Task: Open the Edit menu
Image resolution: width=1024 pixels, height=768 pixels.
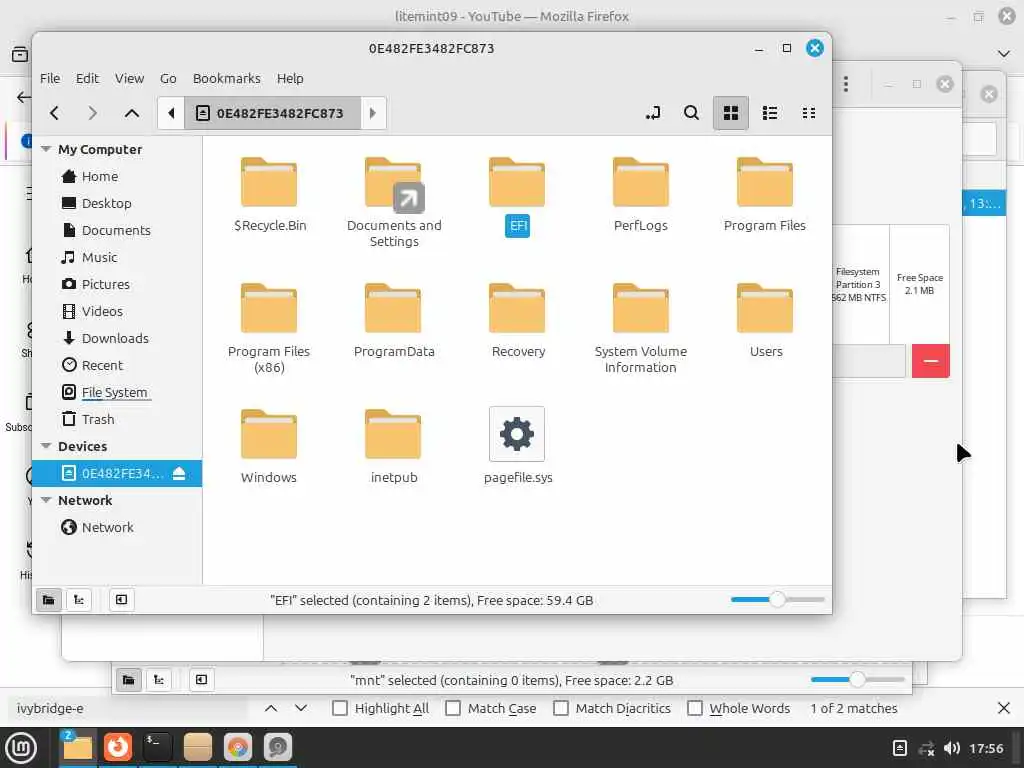Action: (88, 78)
